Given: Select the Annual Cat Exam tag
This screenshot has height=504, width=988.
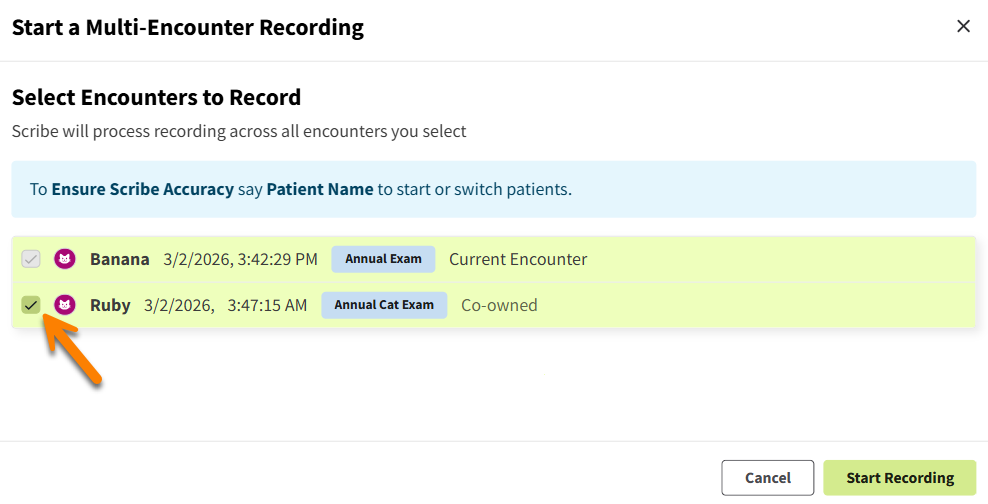Looking at the screenshot, I should pos(384,305).
